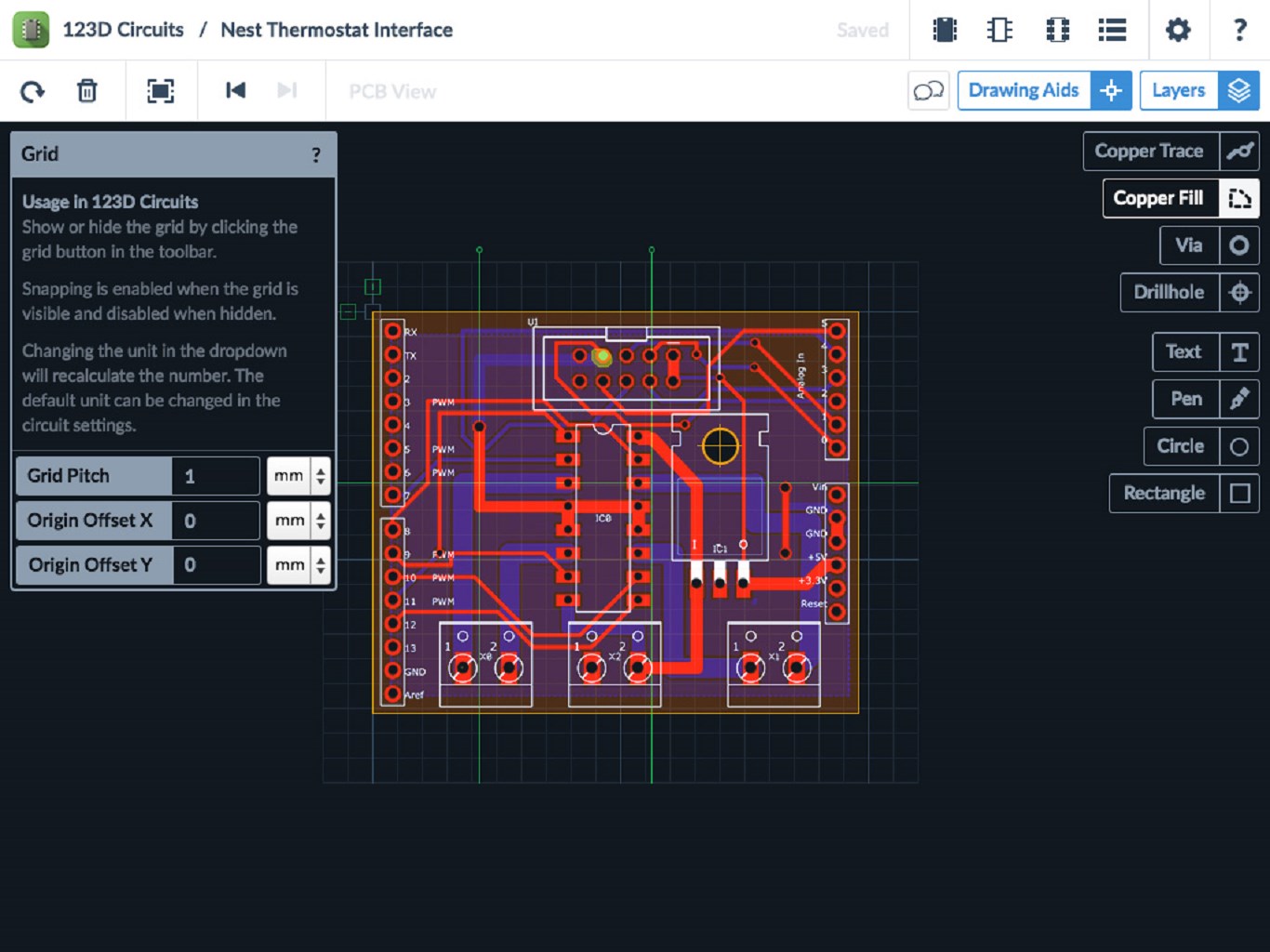
Task: Toggle the Layers panel button
Action: point(1179,90)
